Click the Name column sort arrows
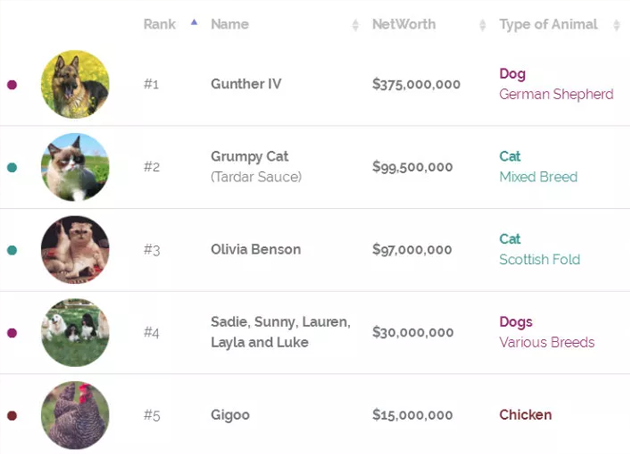Image resolution: width=630 pixels, height=454 pixels. click(x=355, y=25)
